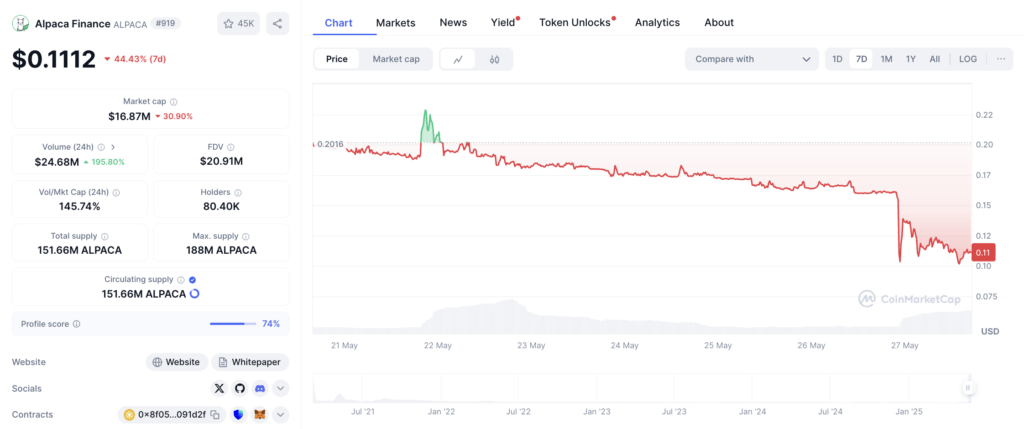Expand Volume (24h) details arrow
Image resolution: width=1024 pixels, height=429 pixels.
pyautogui.click(x=113, y=147)
